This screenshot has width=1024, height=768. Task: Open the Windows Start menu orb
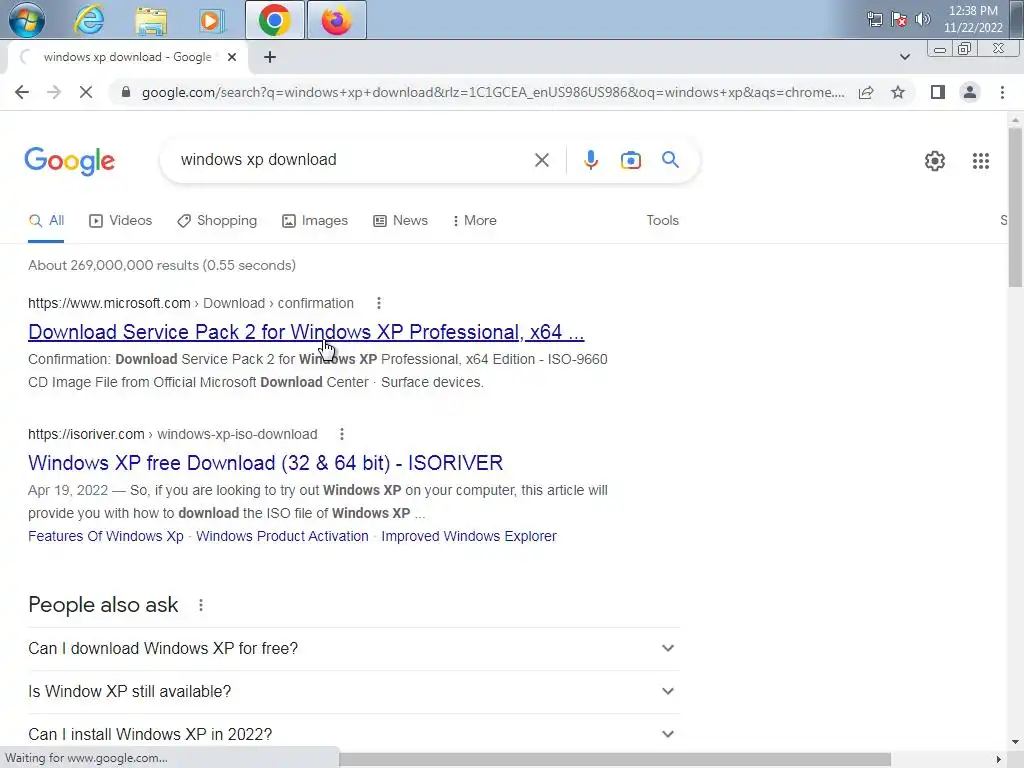click(27, 20)
